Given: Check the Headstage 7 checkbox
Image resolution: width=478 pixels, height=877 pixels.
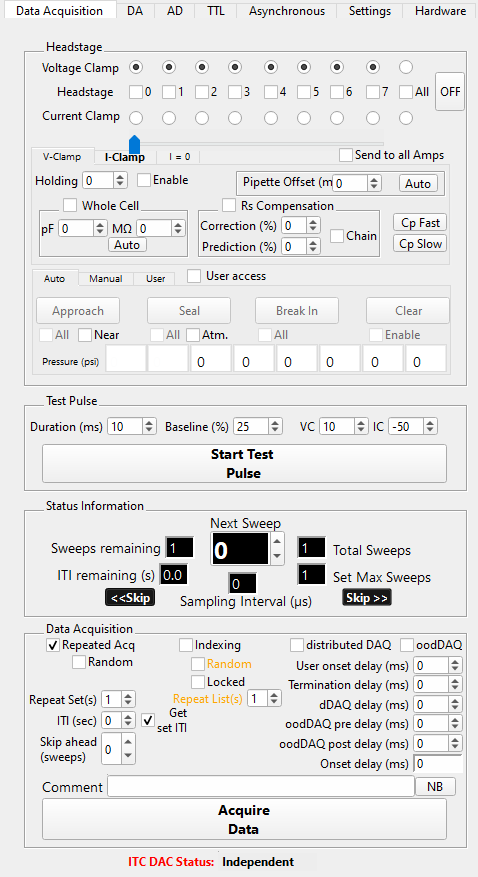Looking at the screenshot, I should 373,92.
